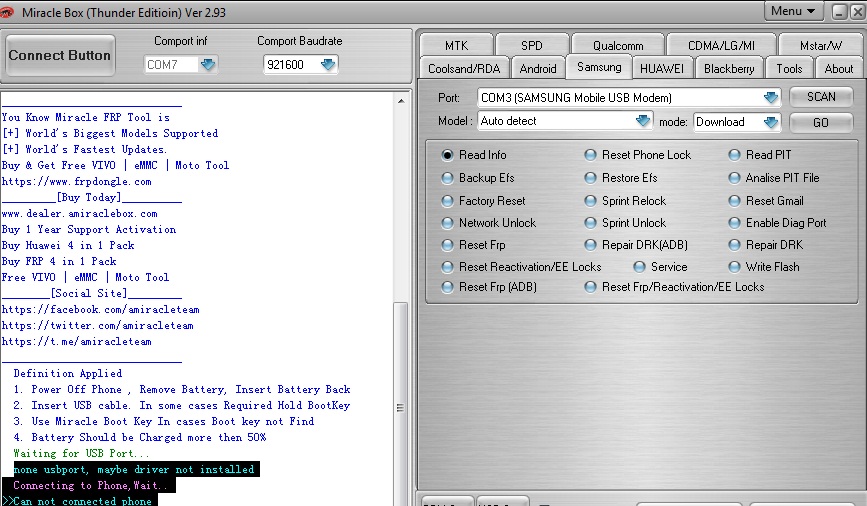Open the Mstar/W tab
The image size is (867, 506).
click(x=821, y=45)
